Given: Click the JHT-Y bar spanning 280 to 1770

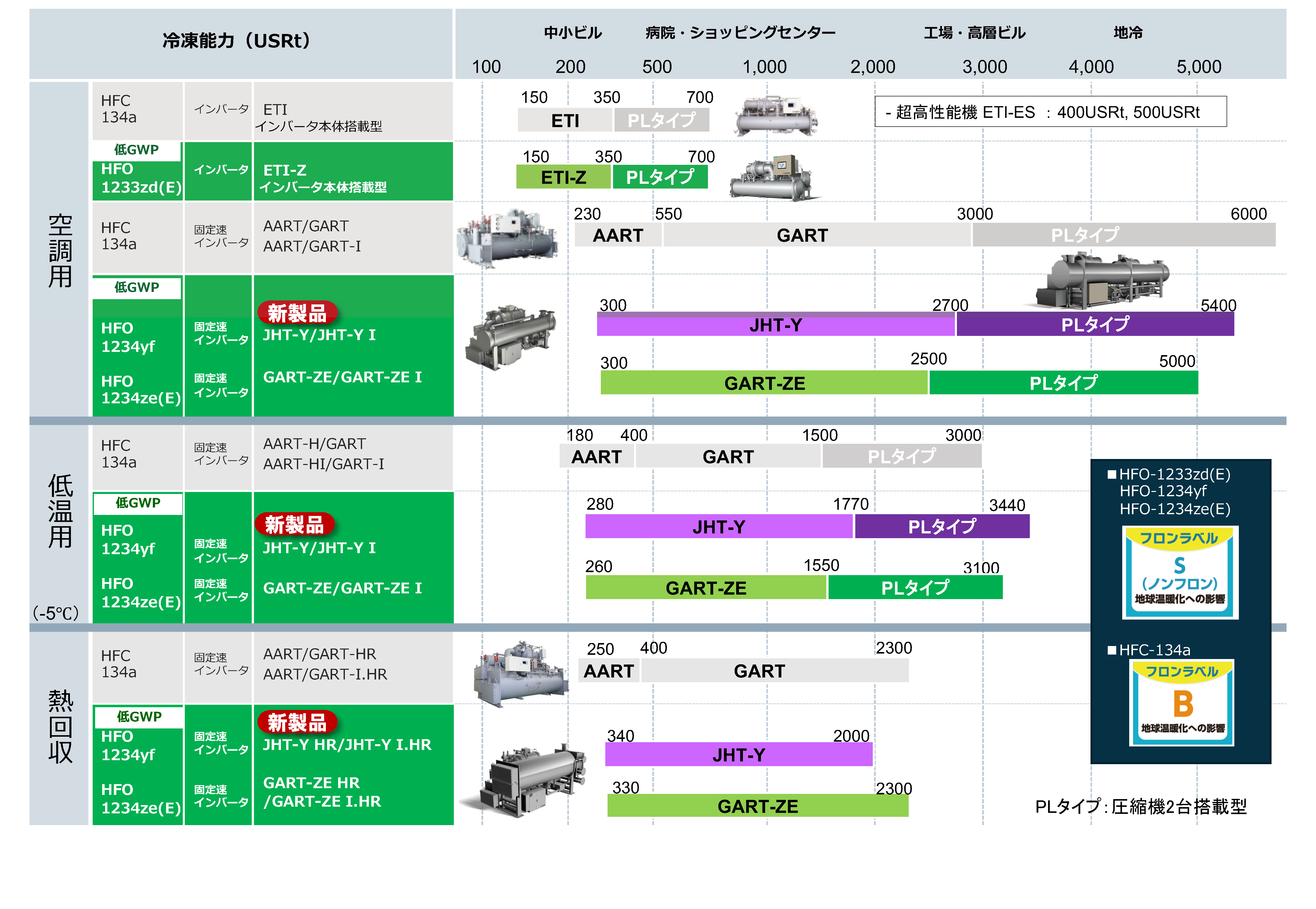Looking at the screenshot, I should pos(719,526).
